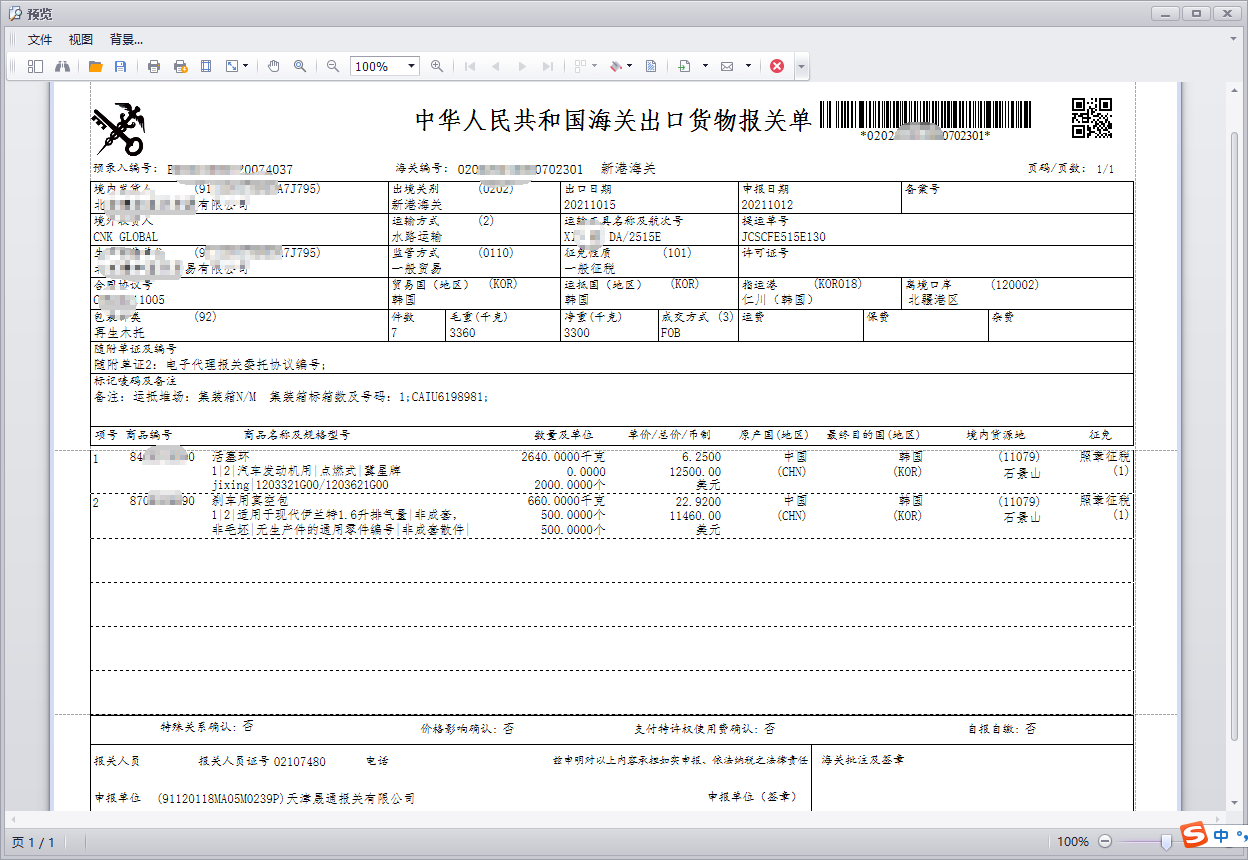Close preview with the red X icon

click(777, 66)
